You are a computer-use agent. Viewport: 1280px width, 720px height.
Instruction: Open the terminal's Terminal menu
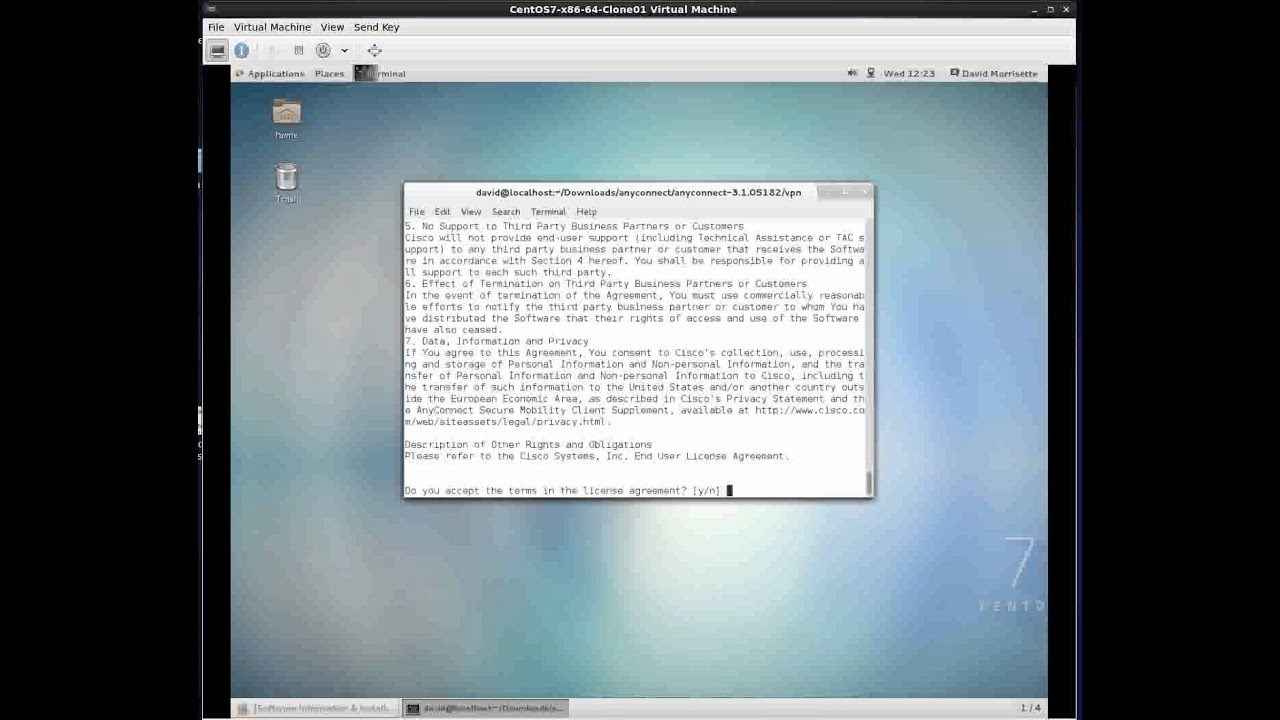(x=548, y=212)
